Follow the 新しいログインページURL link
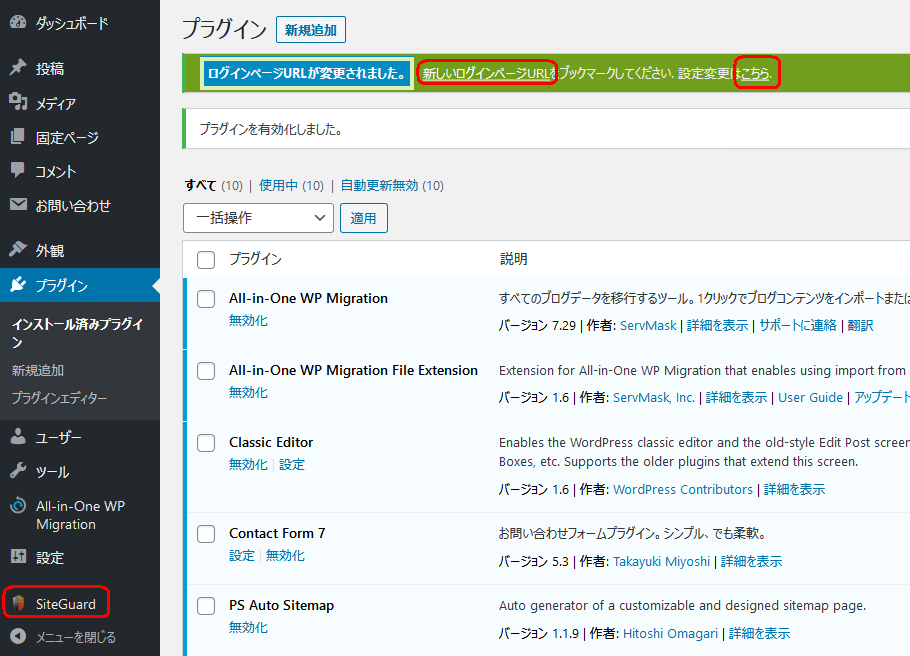Image resolution: width=910 pixels, height=656 pixels. [486, 73]
